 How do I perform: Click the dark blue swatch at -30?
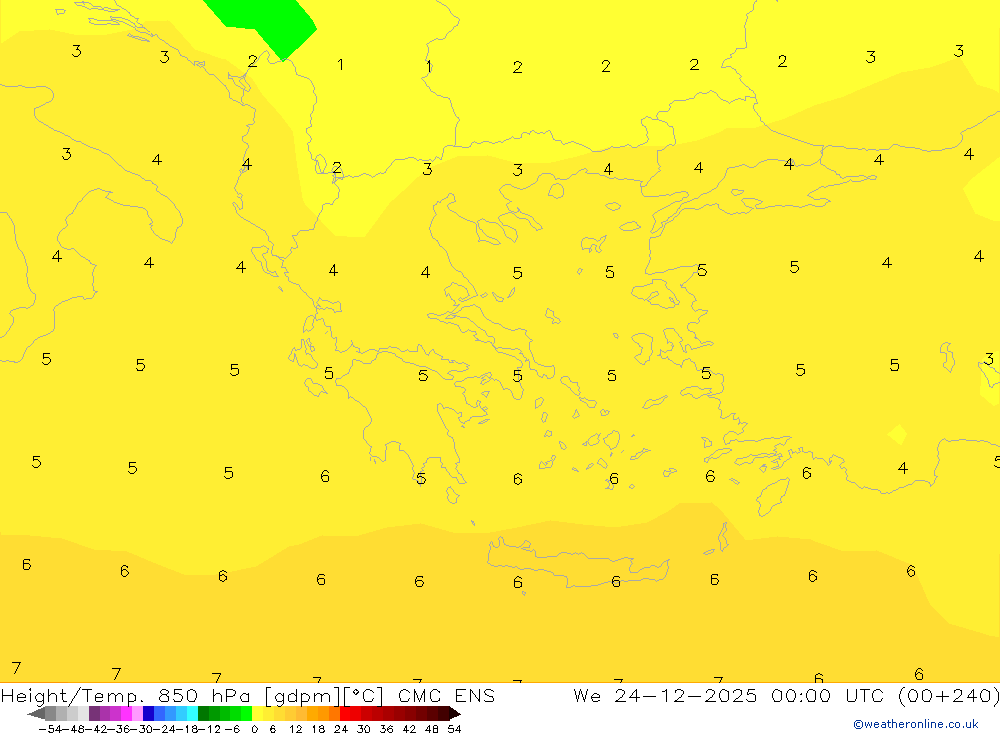(x=149, y=714)
